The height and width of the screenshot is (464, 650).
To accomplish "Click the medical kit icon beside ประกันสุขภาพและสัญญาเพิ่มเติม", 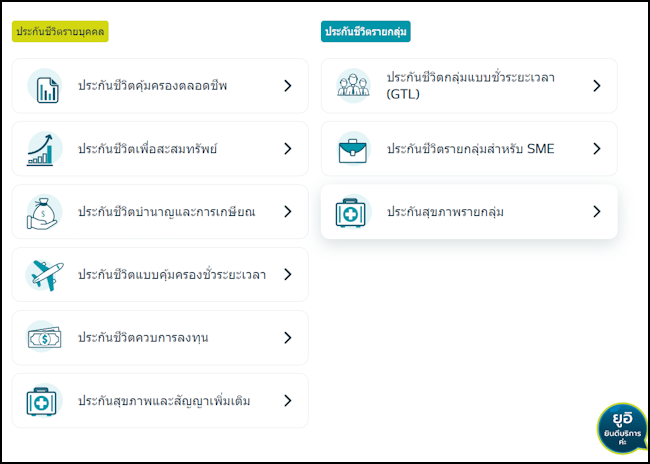I will point(45,401).
